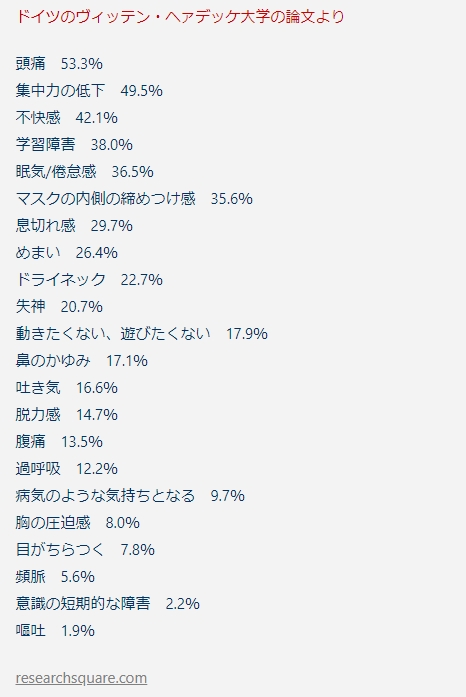Select the 失神 20.7% entry
The width and height of the screenshot is (466, 697).
tap(59, 307)
